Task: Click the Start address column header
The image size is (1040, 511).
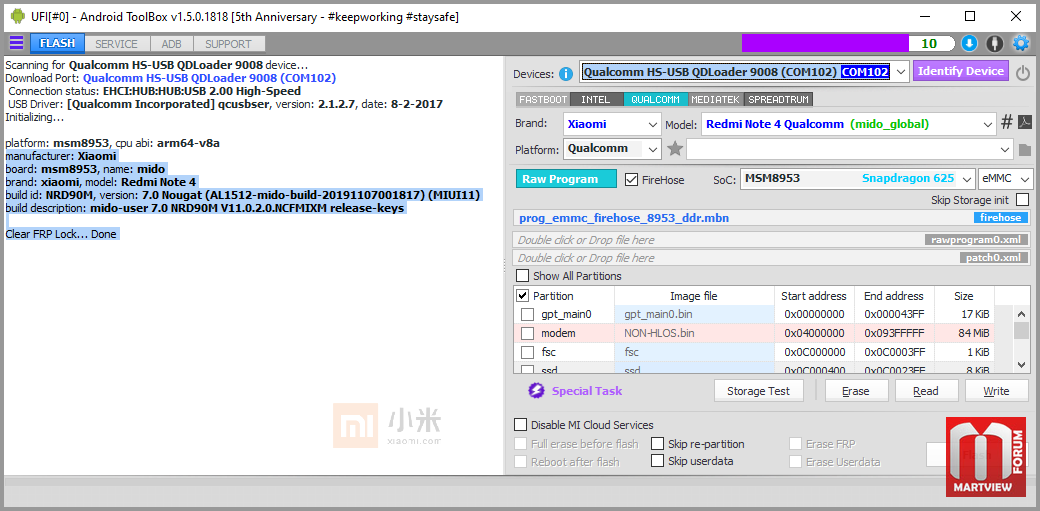Action: [814, 296]
